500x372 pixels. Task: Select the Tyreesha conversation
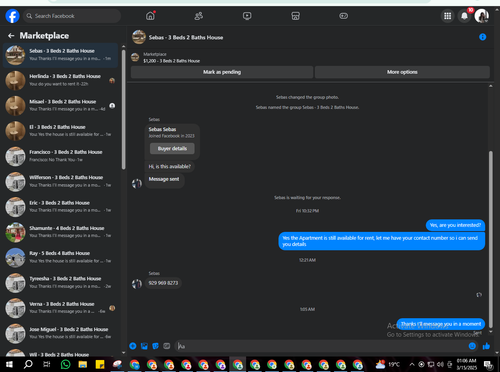[x=61, y=283]
